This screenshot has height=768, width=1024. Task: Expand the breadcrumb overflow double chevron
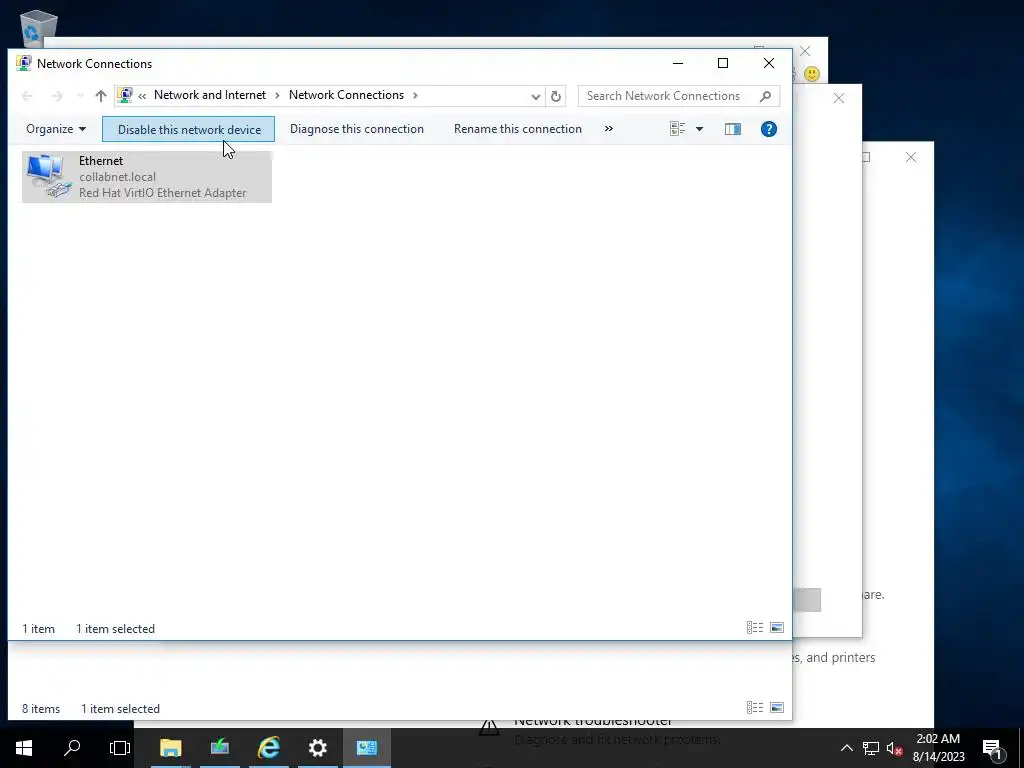click(142, 96)
